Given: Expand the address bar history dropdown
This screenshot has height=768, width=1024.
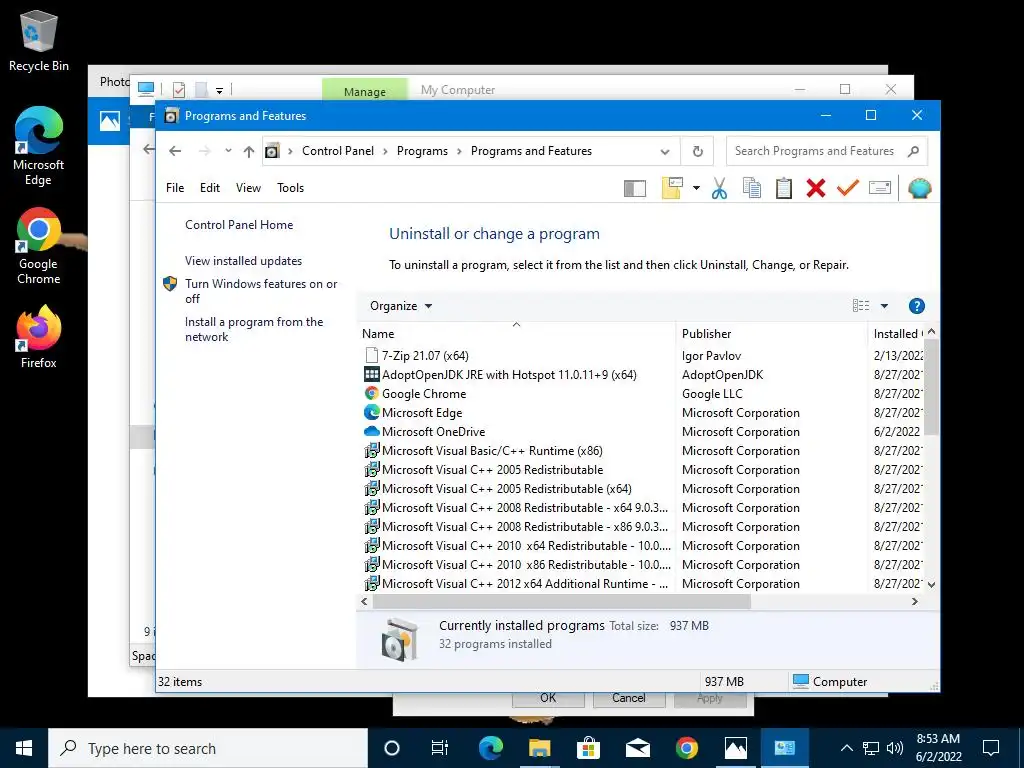Looking at the screenshot, I should click(665, 152).
